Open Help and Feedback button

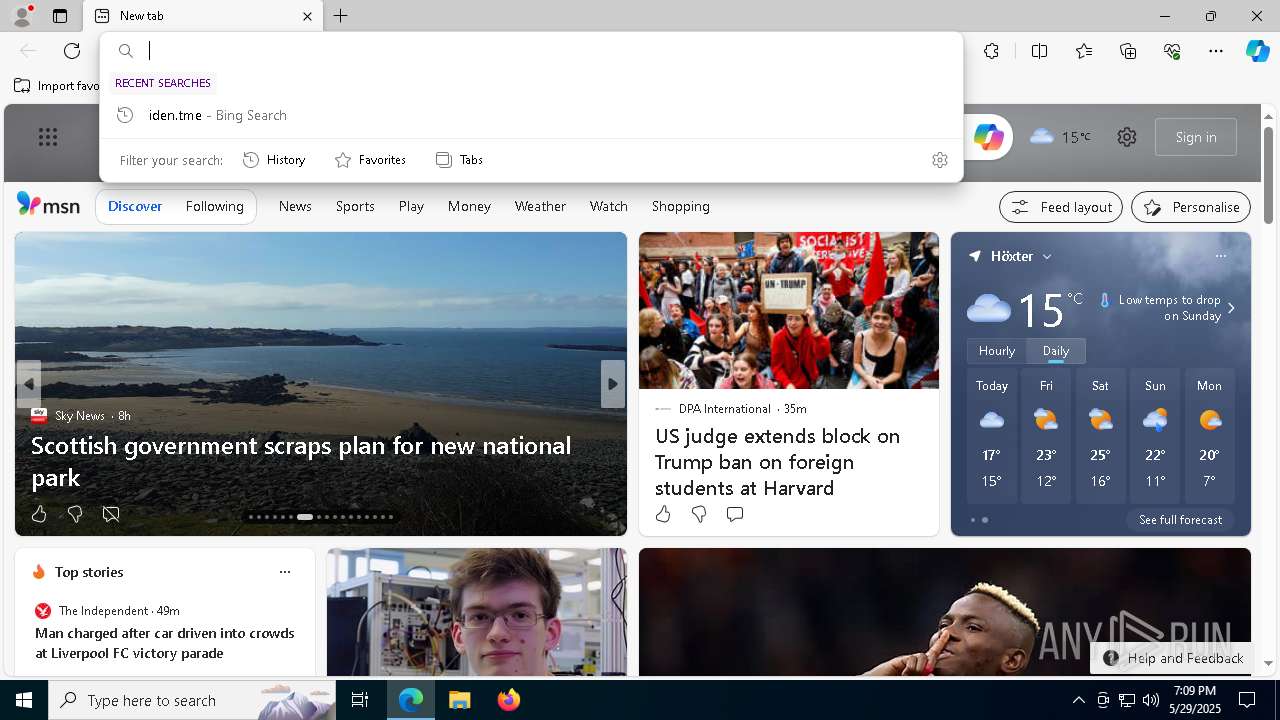pos(1174,658)
